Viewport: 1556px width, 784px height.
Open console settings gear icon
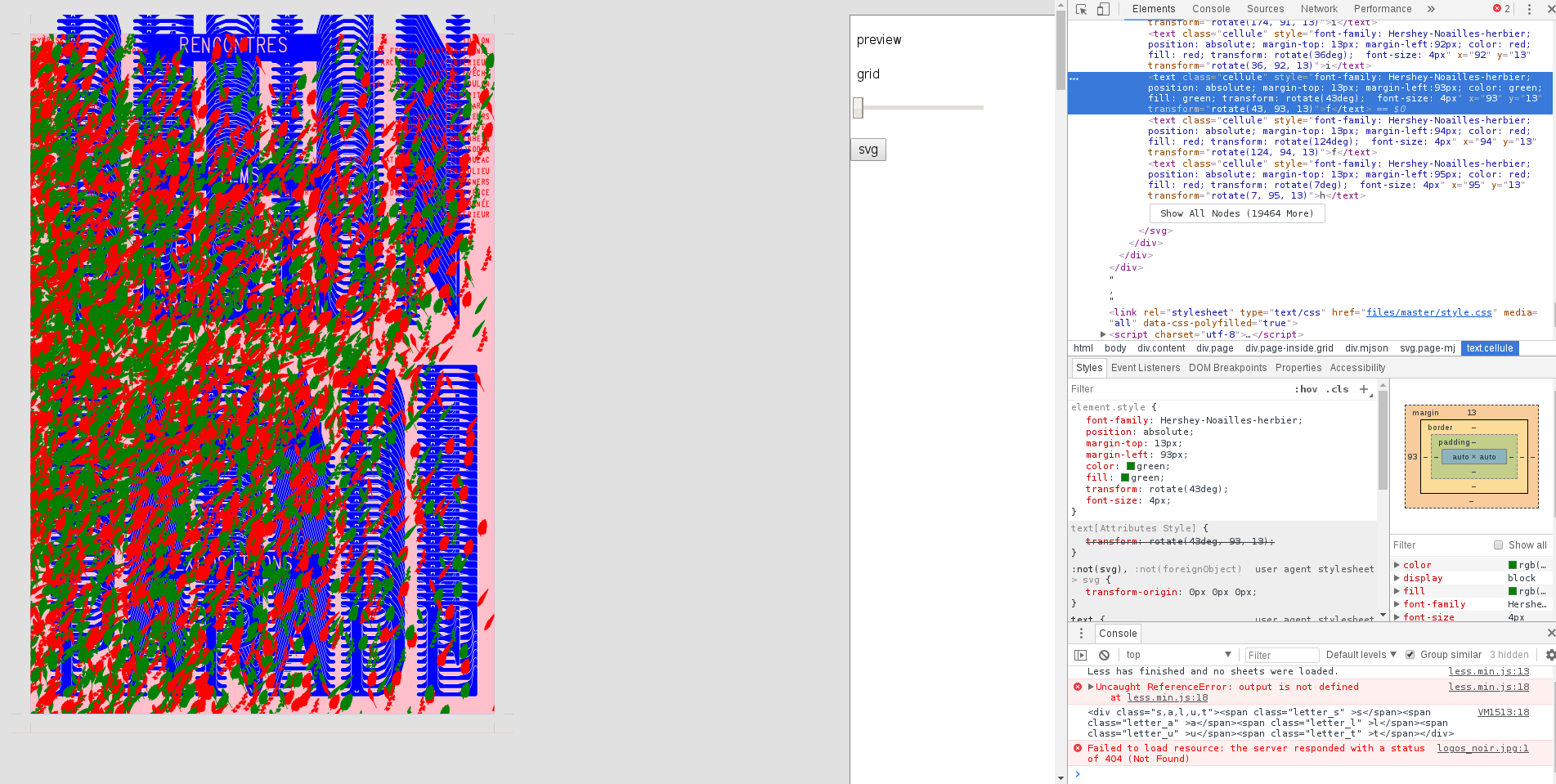click(1550, 655)
